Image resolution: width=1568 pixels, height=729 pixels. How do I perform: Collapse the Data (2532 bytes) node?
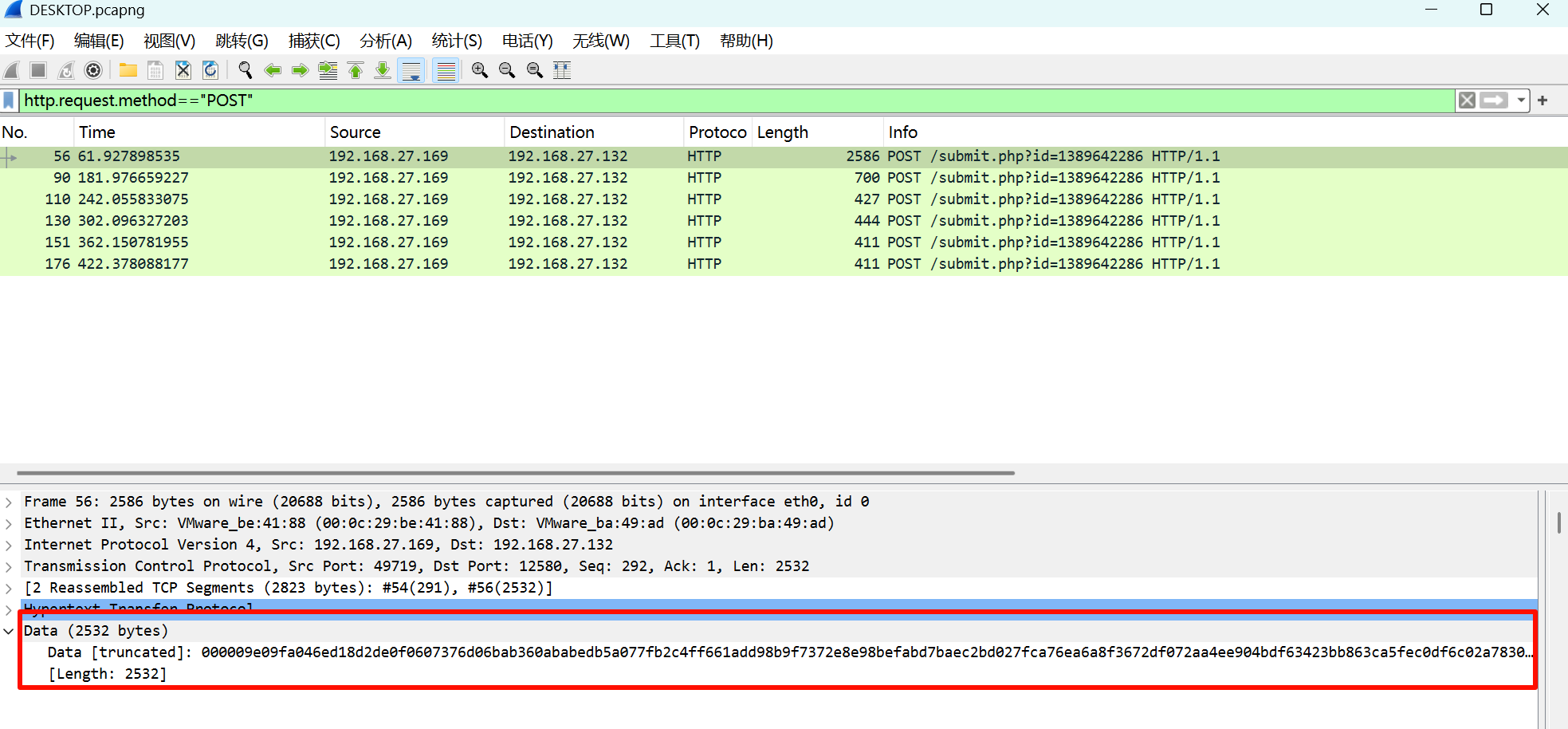[x=9, y=632]
